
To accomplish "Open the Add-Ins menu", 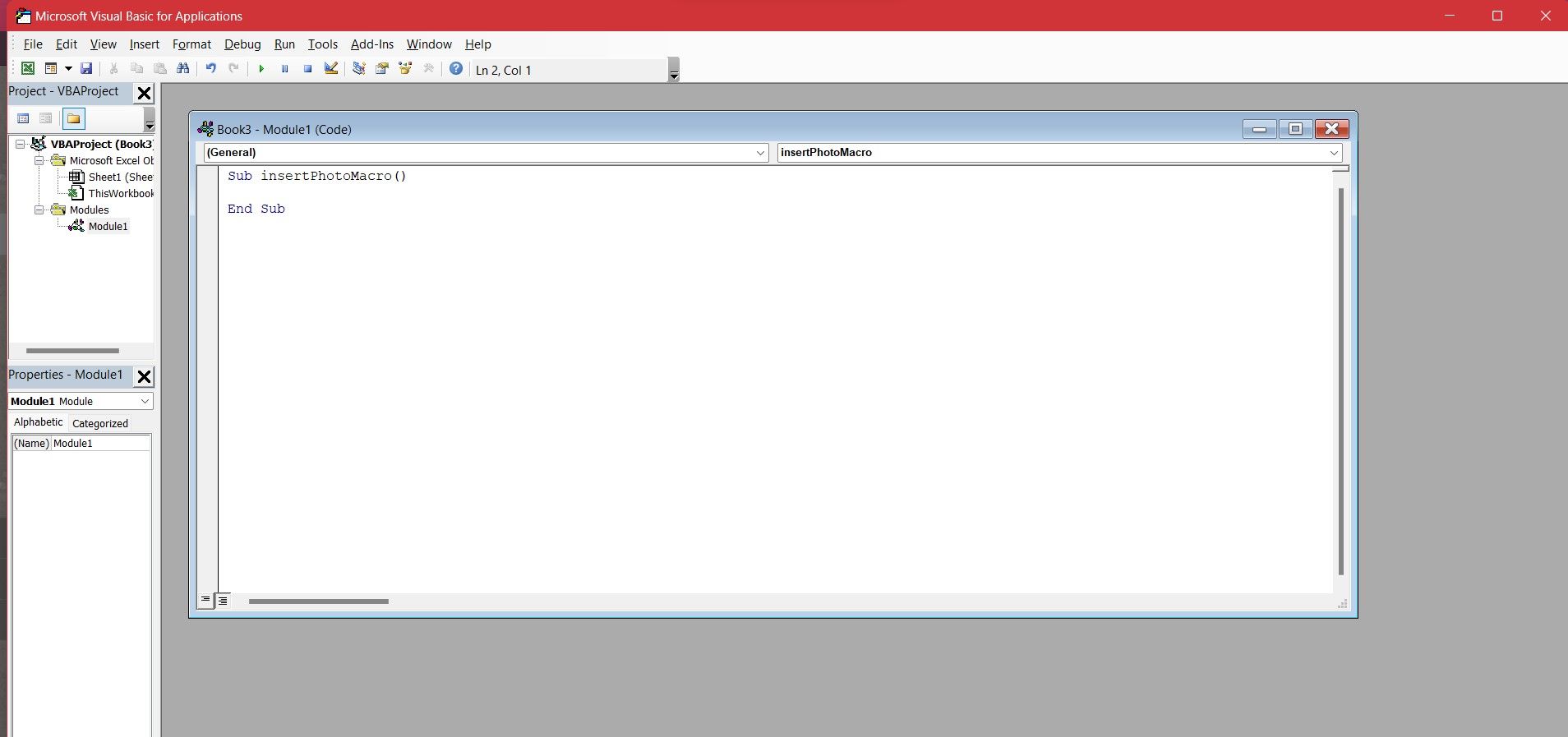I will [372, 44].
